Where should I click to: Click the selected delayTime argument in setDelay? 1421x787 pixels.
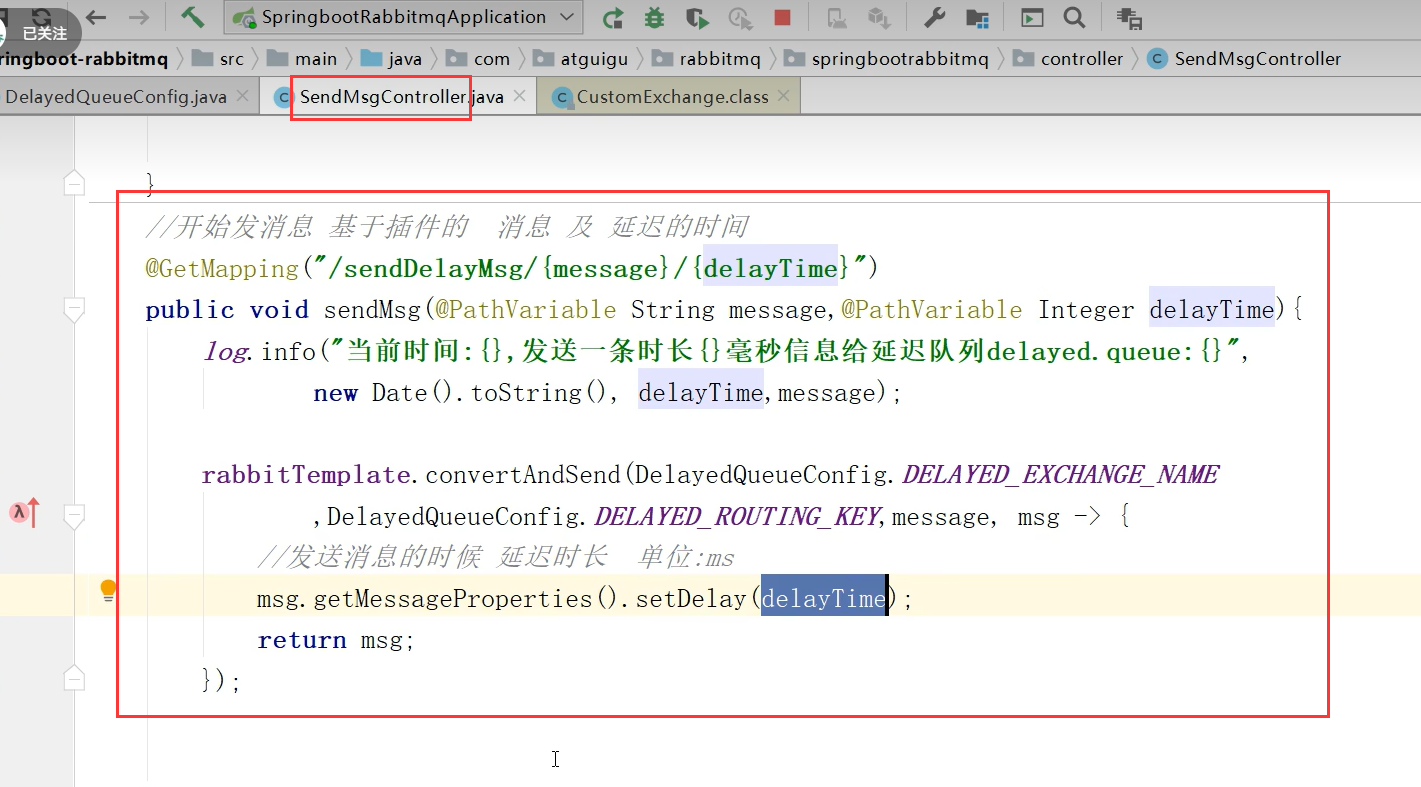(x=824, y=598)
